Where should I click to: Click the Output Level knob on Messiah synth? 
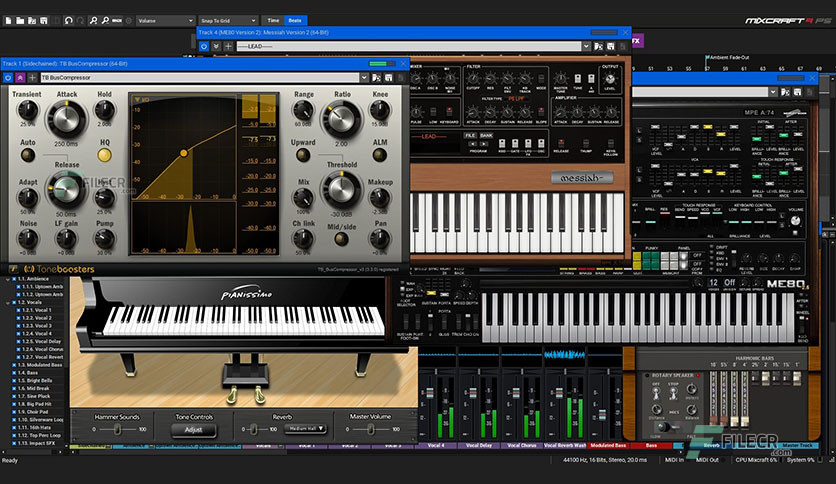pyautogui.click(x=609, y=79)
